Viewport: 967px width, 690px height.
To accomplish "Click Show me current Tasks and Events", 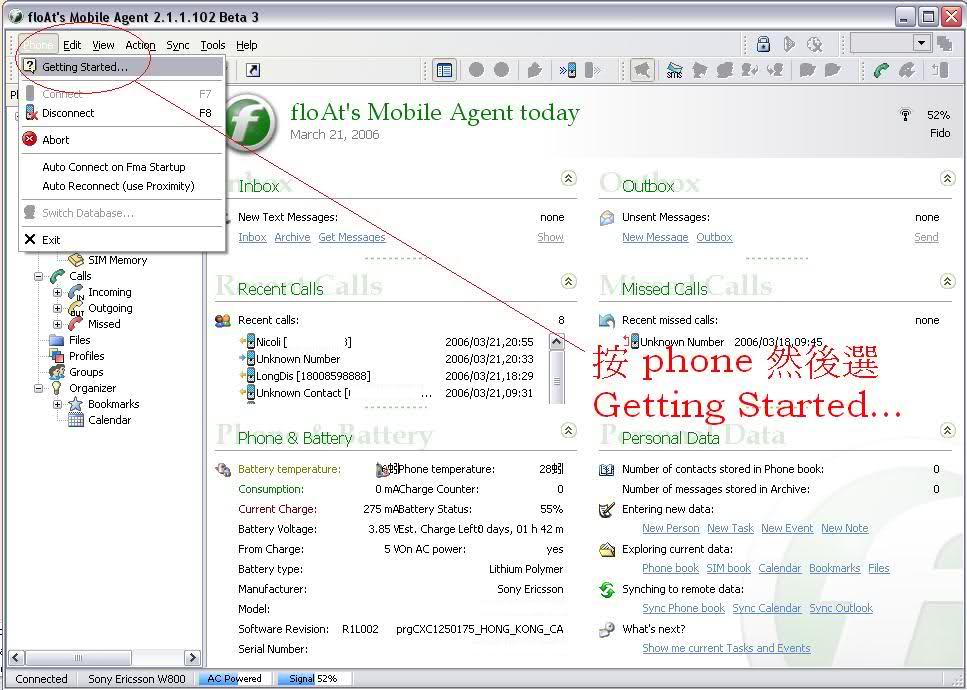I will point(726,648).
